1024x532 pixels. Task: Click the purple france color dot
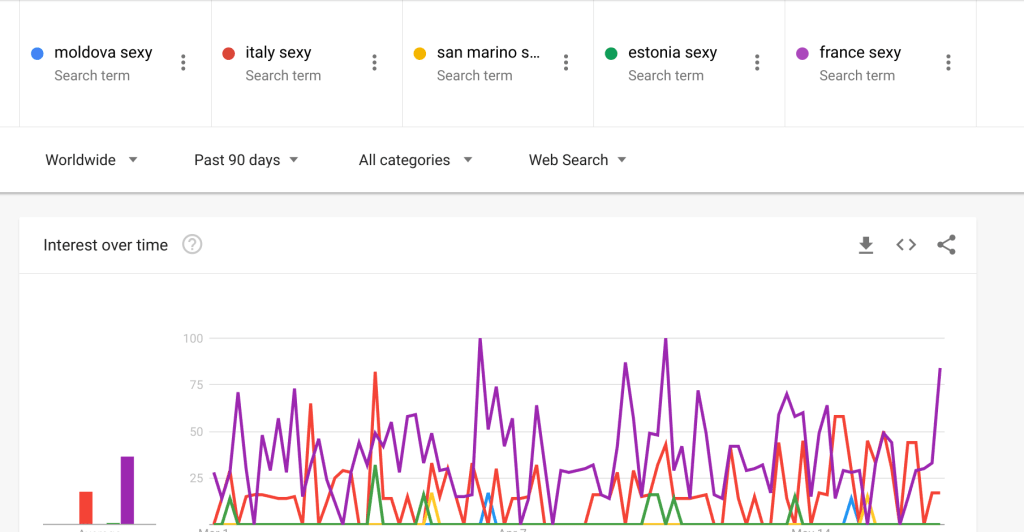[802, 53]
